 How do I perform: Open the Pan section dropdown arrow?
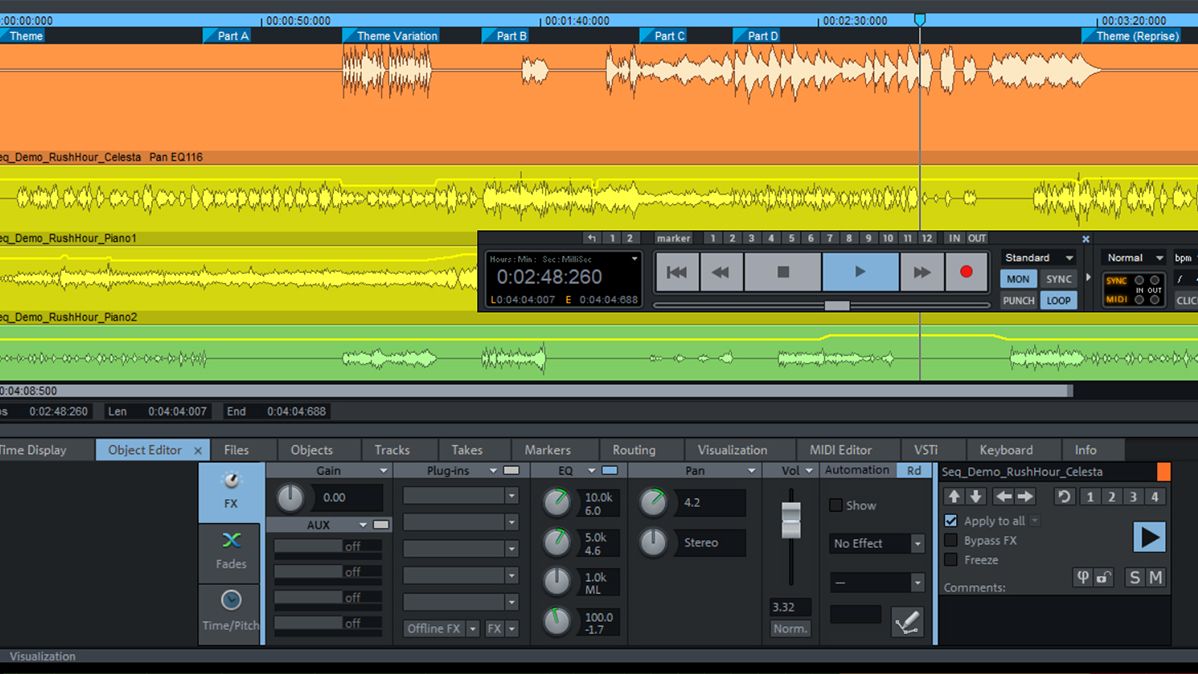(751, 471)
